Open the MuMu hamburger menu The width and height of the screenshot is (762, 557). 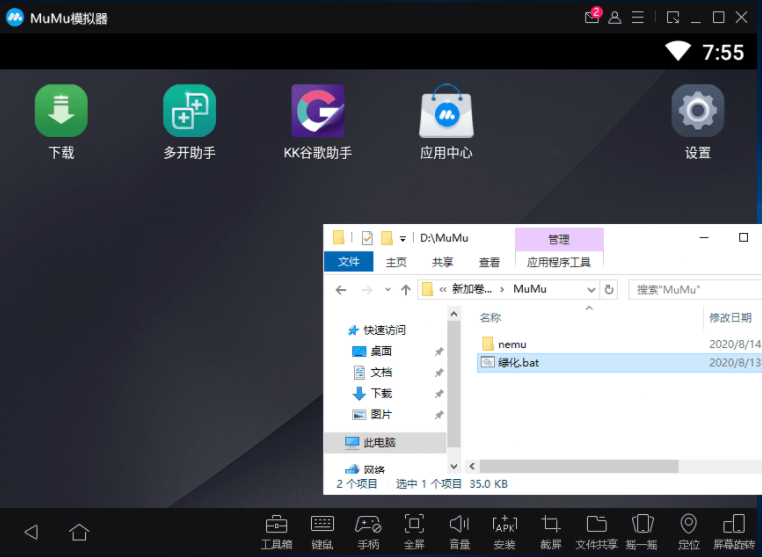point(638,17)
